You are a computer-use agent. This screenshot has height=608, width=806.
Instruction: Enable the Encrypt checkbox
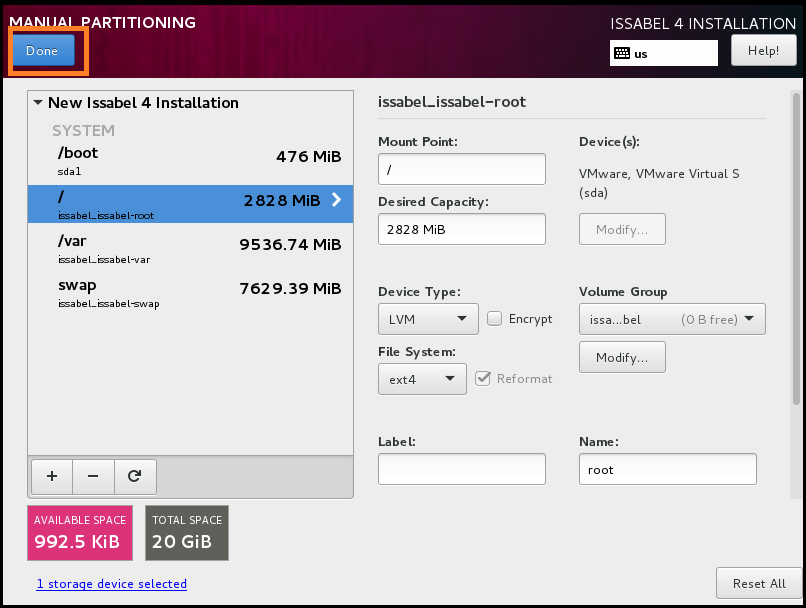[495, 319]
